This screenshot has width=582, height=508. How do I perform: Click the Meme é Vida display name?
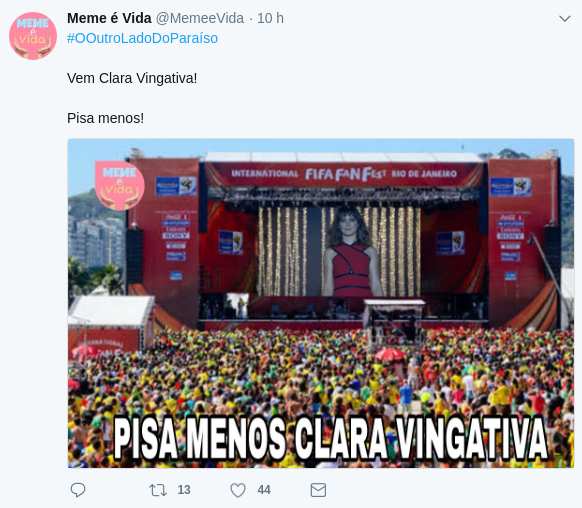pos(109,18)
